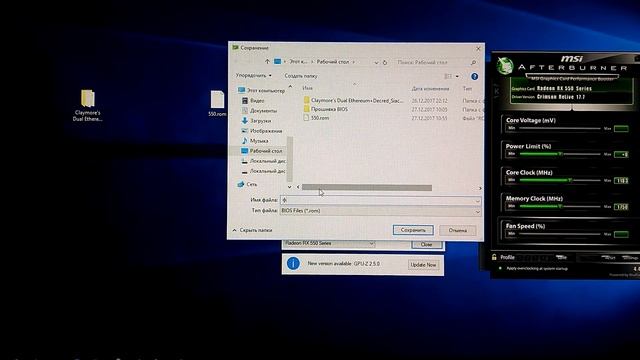Open Загрузки in the navigation pane
640x360 pixels.
[x=256, y=121]
